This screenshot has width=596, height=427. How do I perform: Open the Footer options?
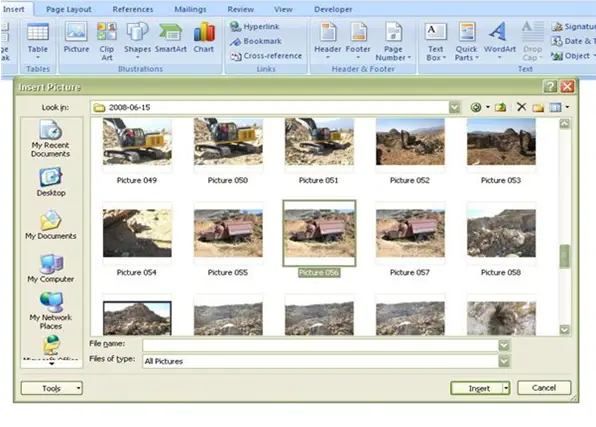358,41
